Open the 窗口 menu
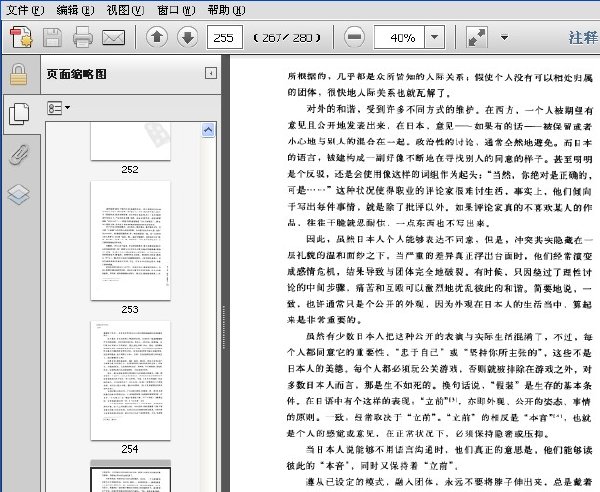The height and width of the screenshot is (492, 600). (176, 10)
